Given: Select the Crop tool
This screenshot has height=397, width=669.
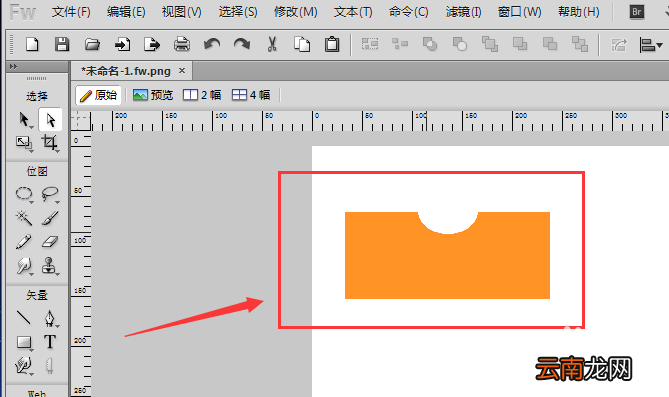Looking at the screenshot, I should 49,143.
